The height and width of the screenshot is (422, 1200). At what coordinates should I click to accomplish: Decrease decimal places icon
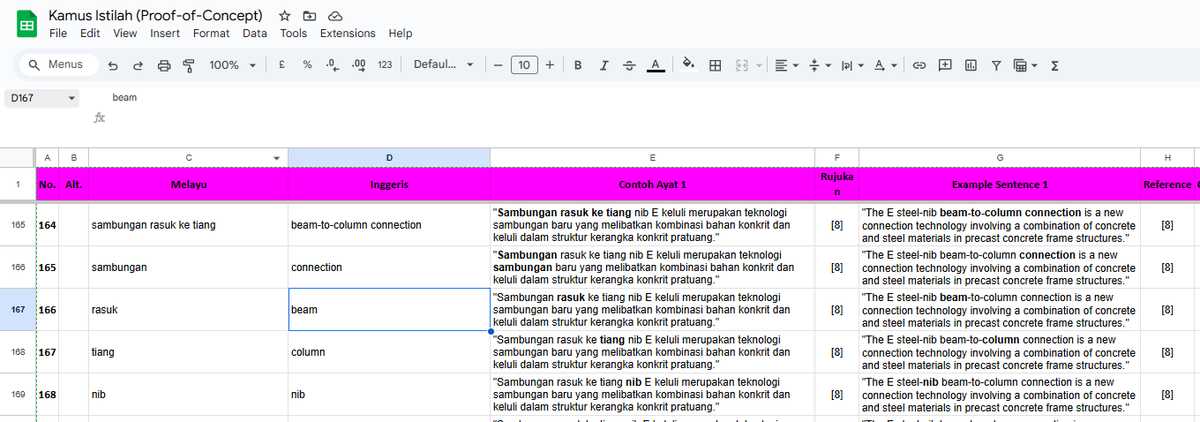(x=333, y=65)
